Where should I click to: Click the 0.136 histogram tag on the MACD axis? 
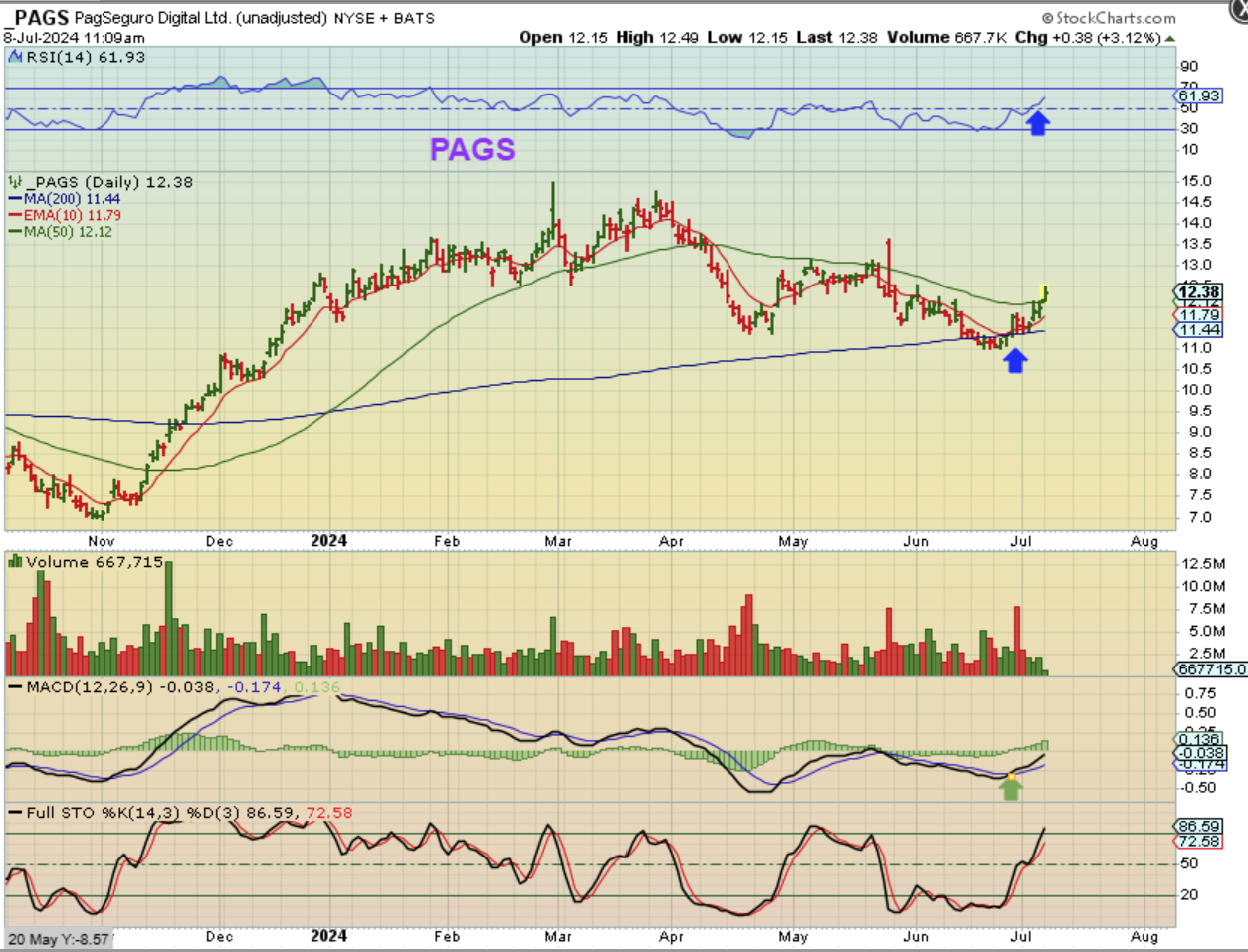[x=1199, y=739]
